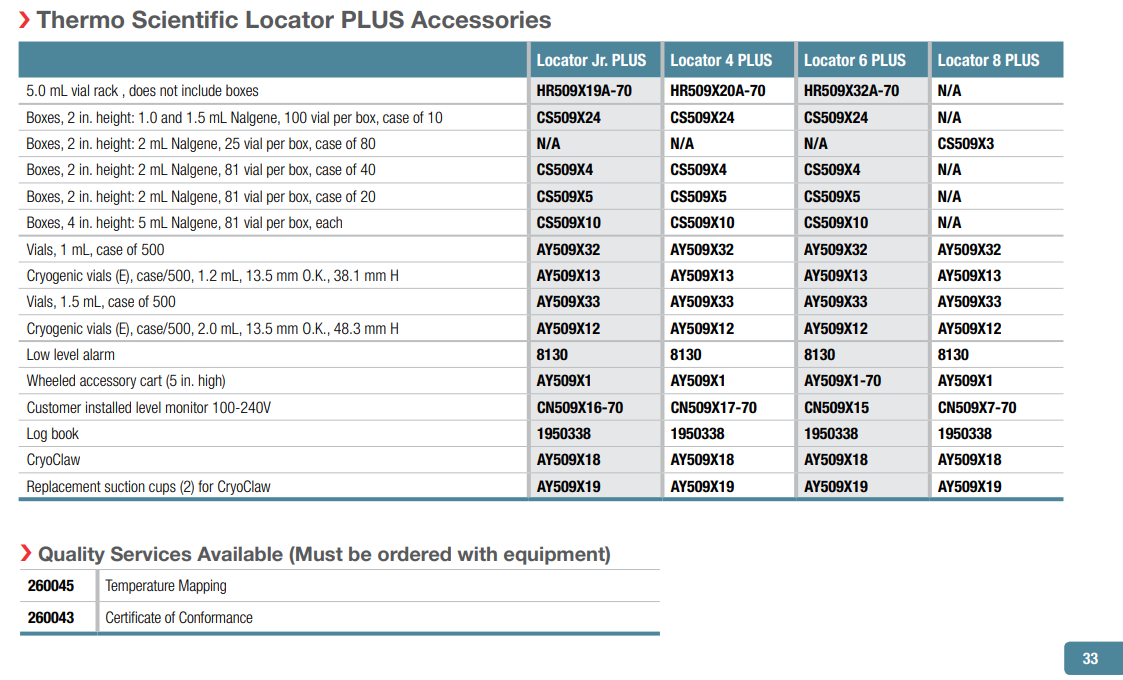Click the "Replacement suction cups (2) for CryoClaw" label
This screenshot has height=680, width=1123.
pyautogui.click(x=148, y=487)
